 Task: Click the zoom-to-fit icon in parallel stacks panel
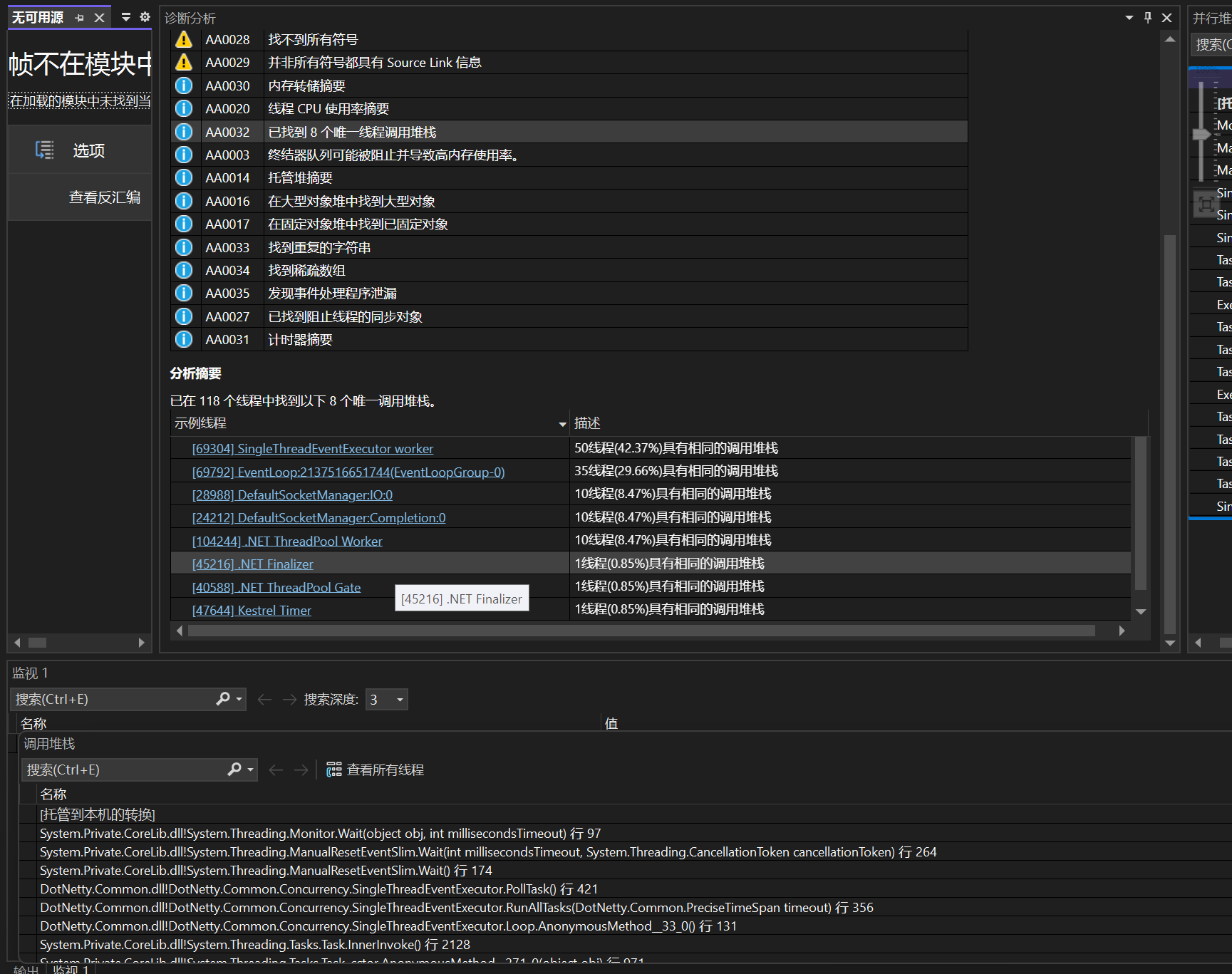tap(1207, 204)
